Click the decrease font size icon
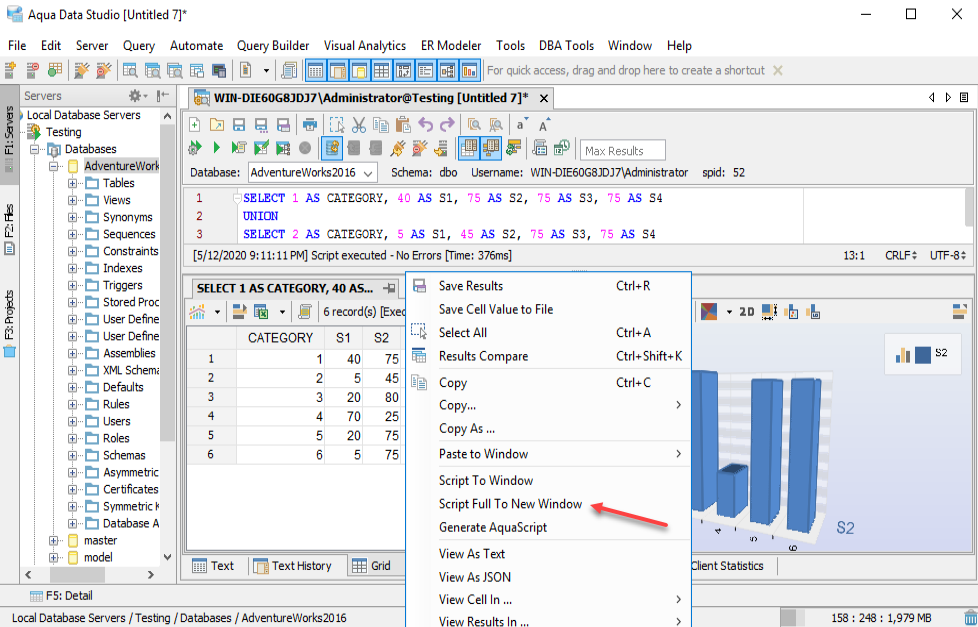The width and height of the screenshot is (978, 627). (x=521, y=125)
